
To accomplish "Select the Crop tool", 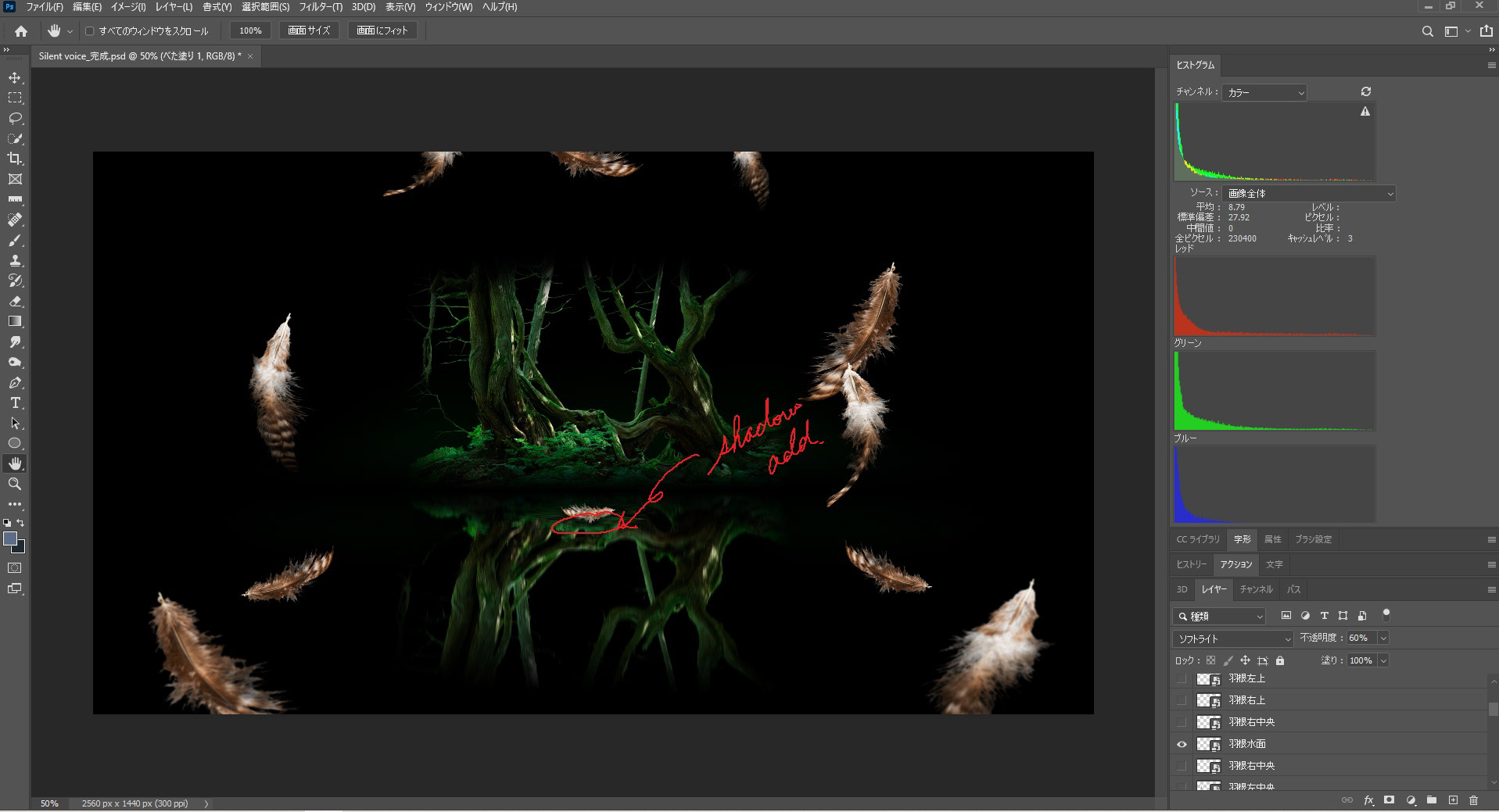I will (x=15, y=159).
